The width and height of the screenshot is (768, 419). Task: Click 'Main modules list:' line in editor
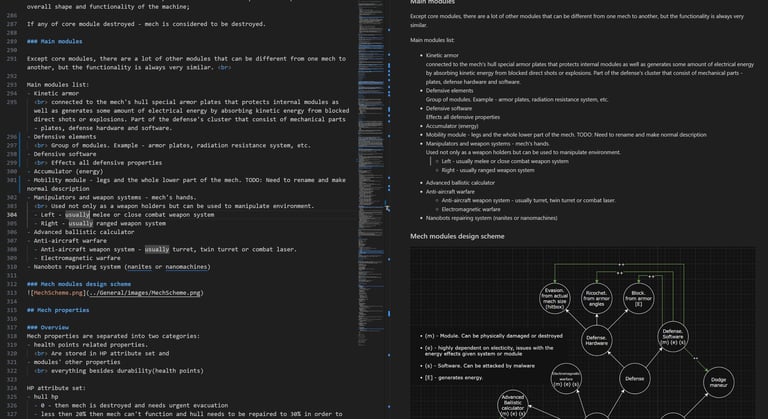point(58,84)
